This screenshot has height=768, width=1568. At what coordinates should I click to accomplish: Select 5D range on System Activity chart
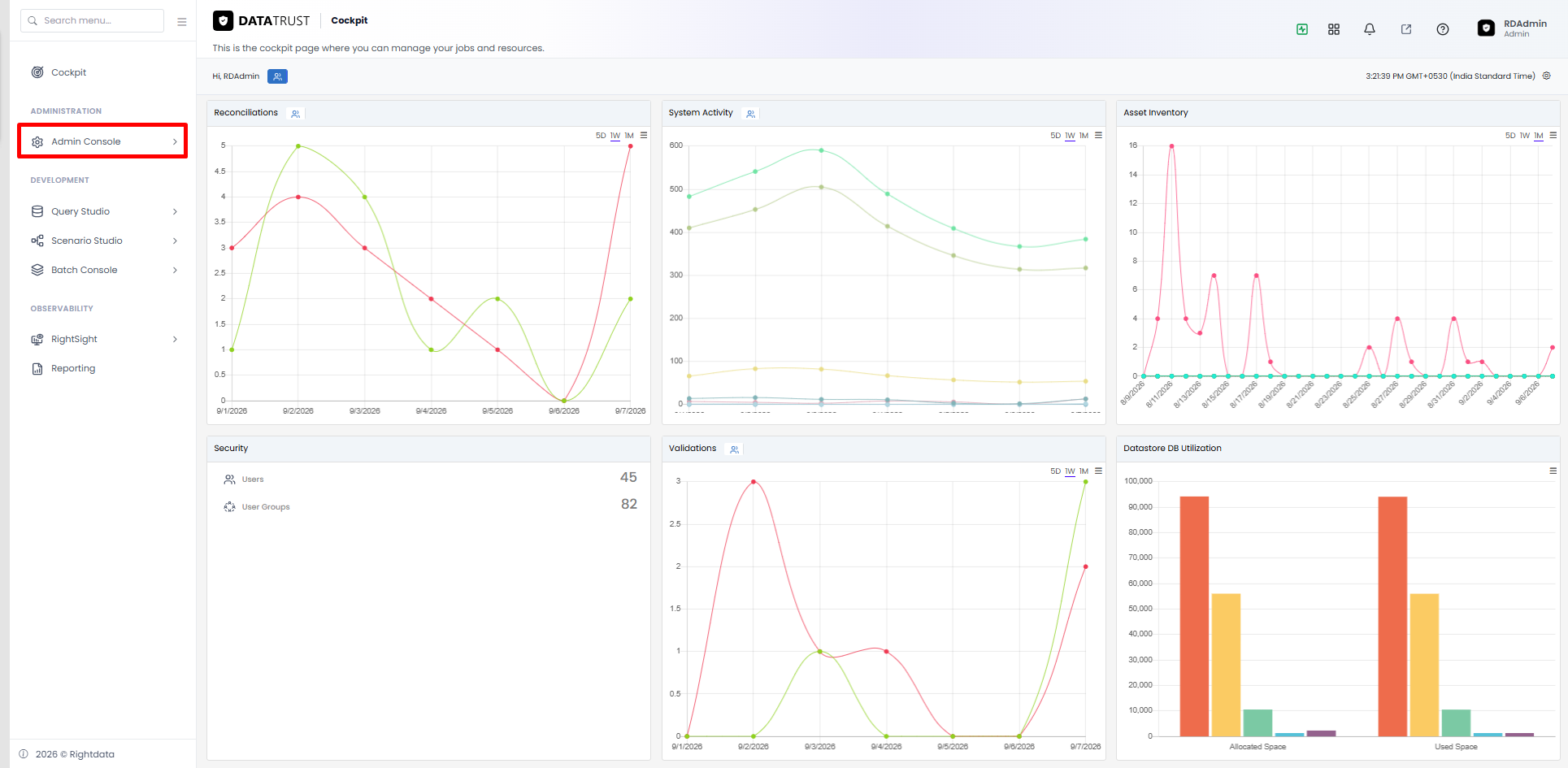pyautogui.click(x=1055, y=136)
